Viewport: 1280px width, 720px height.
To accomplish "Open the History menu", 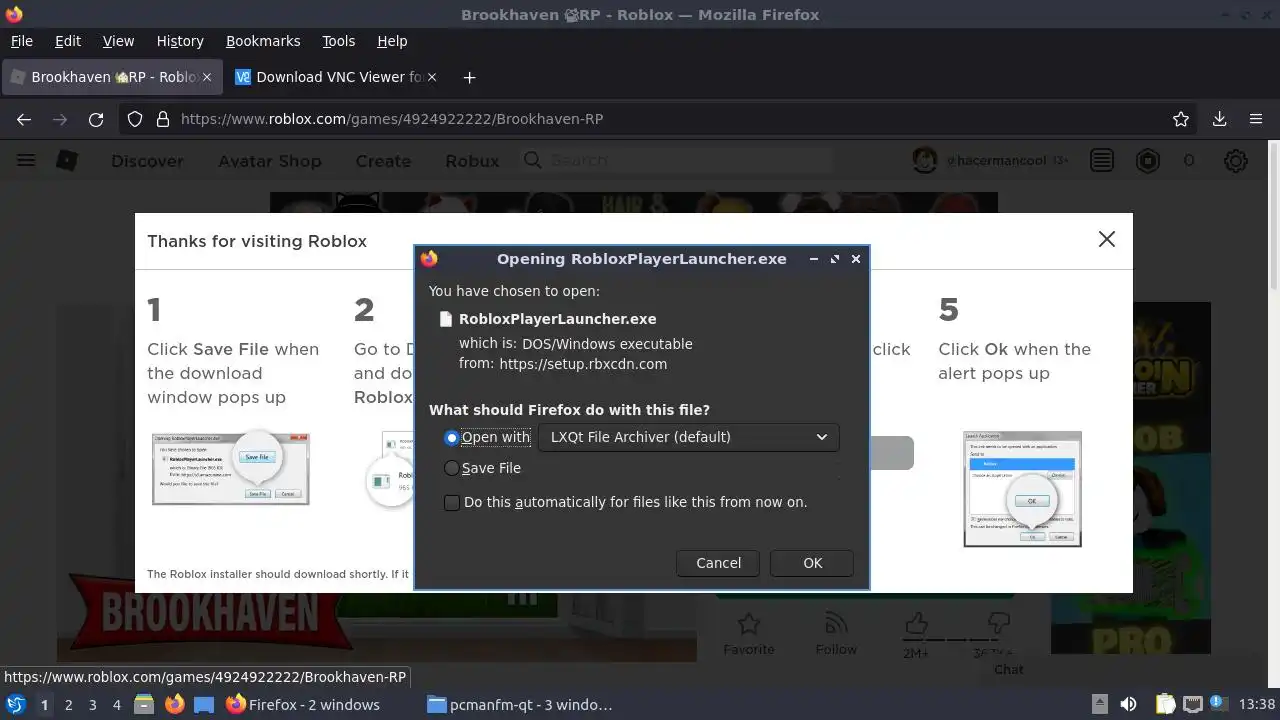I will [x=180, y=41].
